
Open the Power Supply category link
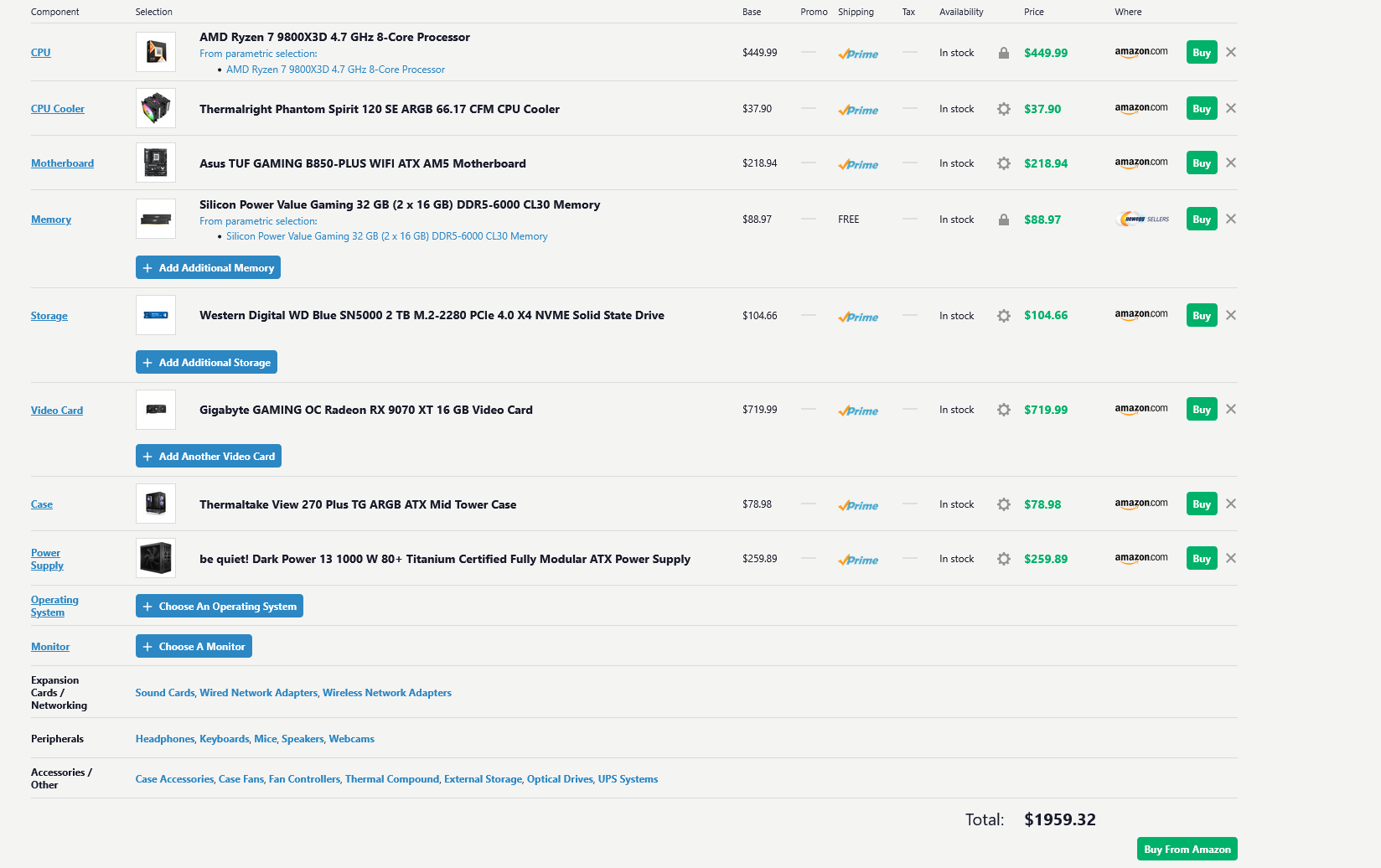point(47,559)
